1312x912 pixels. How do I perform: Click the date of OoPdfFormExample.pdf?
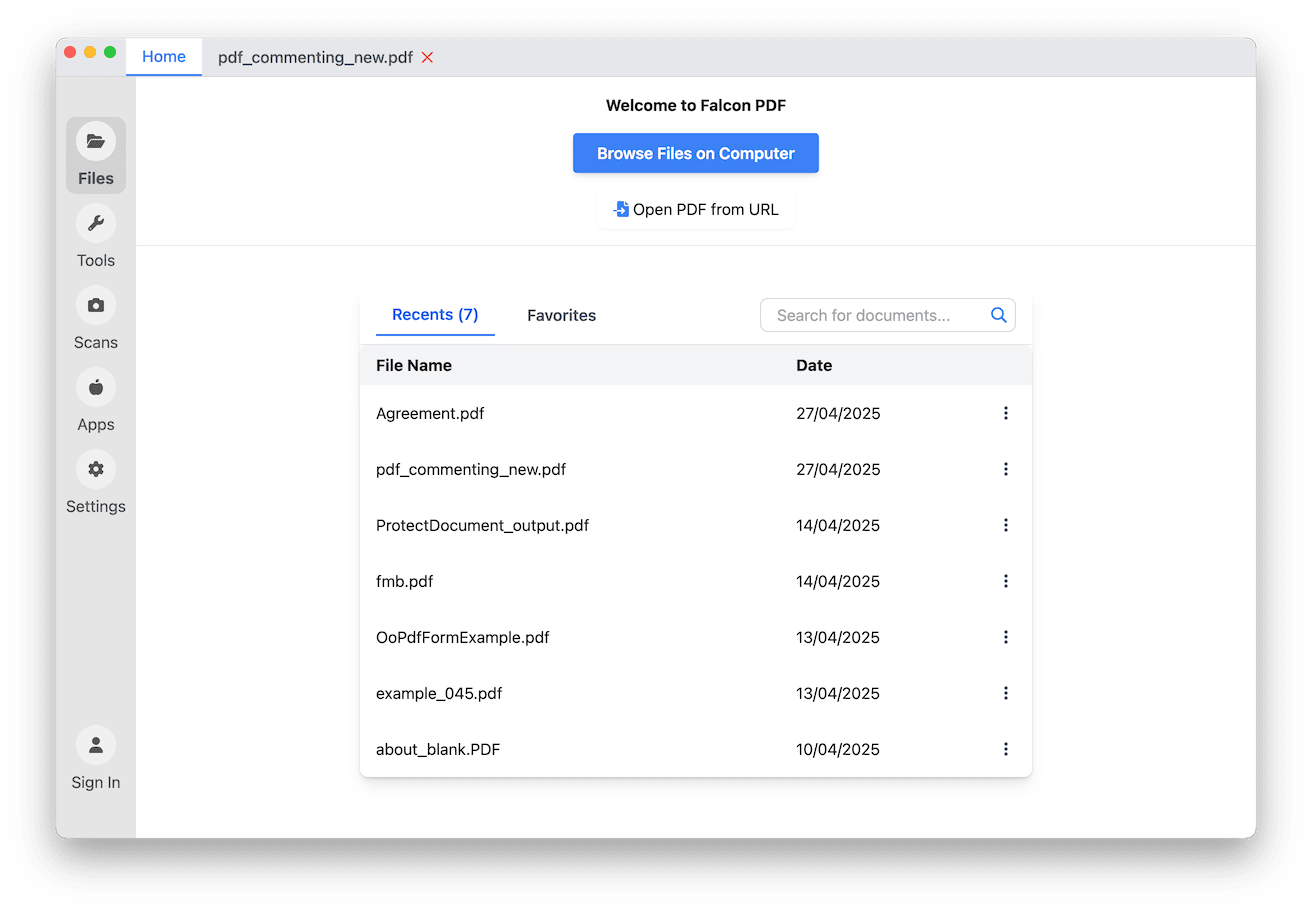point(838,637)
